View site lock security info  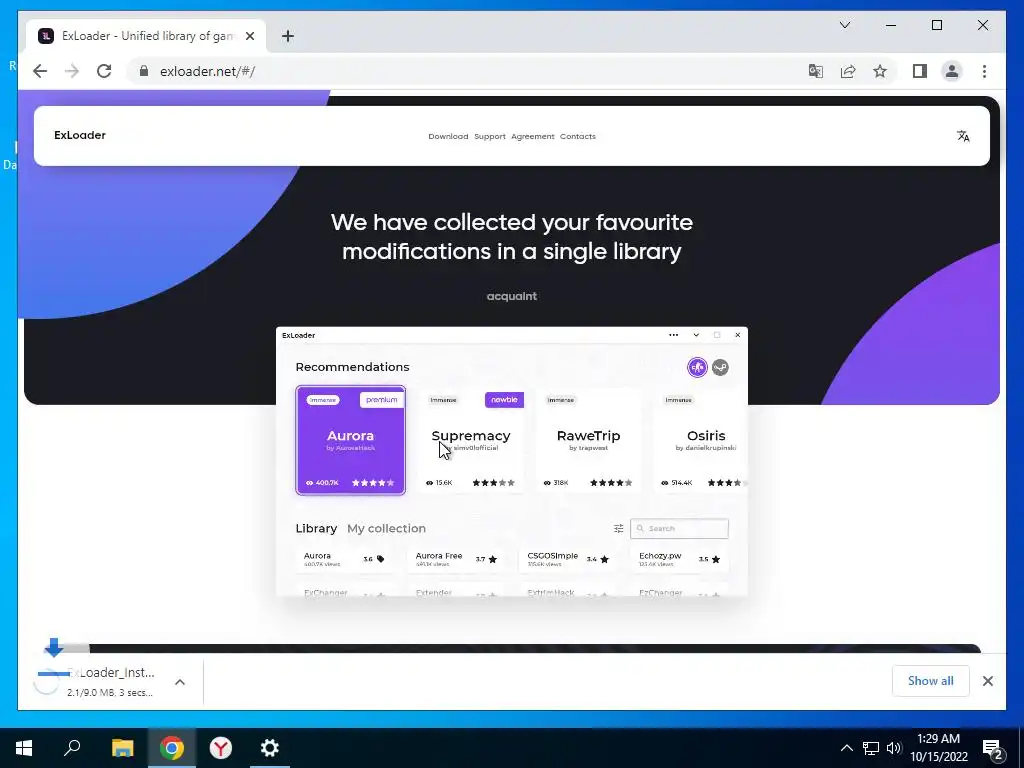point(144,71)
